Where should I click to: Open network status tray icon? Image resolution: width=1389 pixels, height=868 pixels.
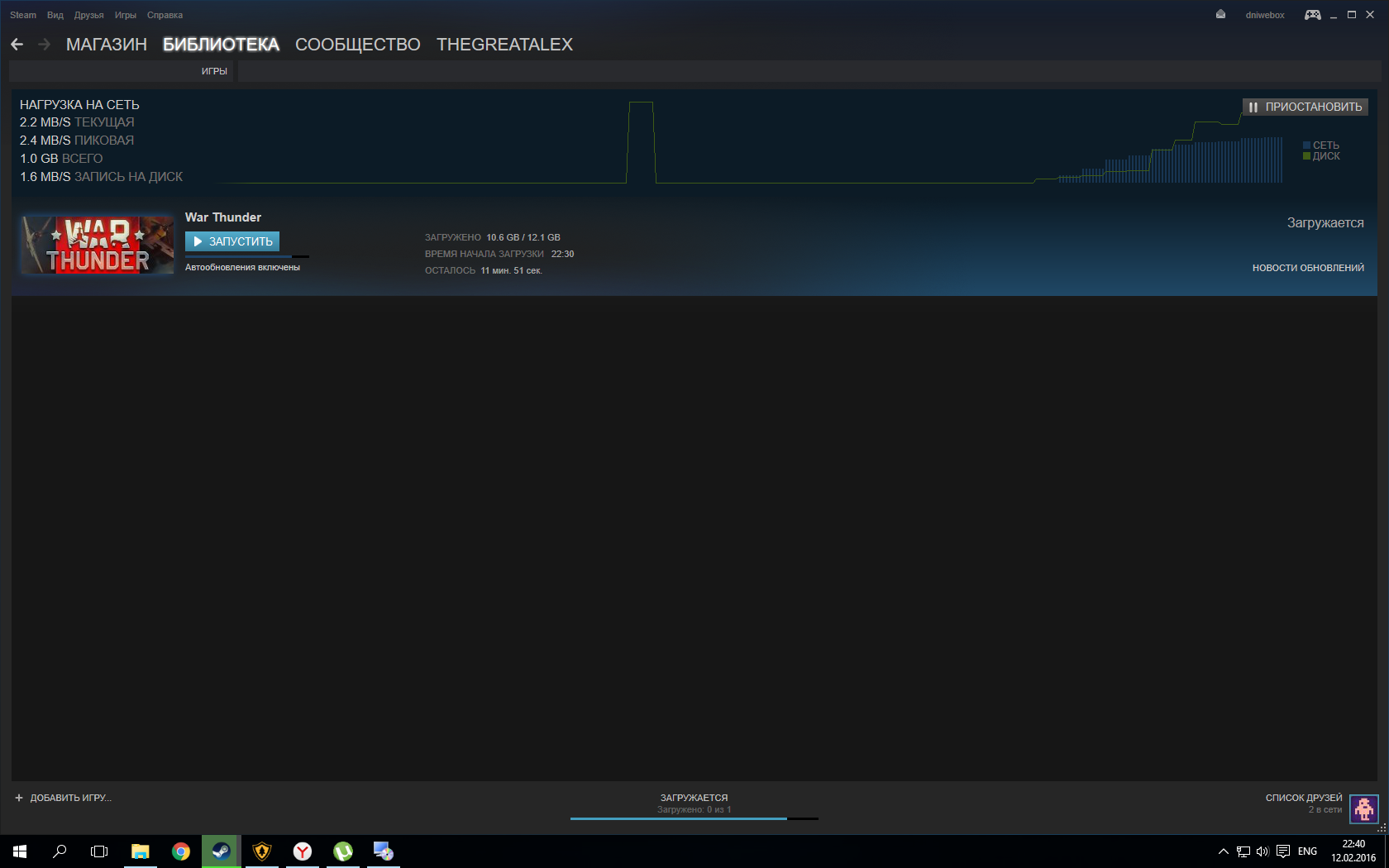click(1243, 851)
